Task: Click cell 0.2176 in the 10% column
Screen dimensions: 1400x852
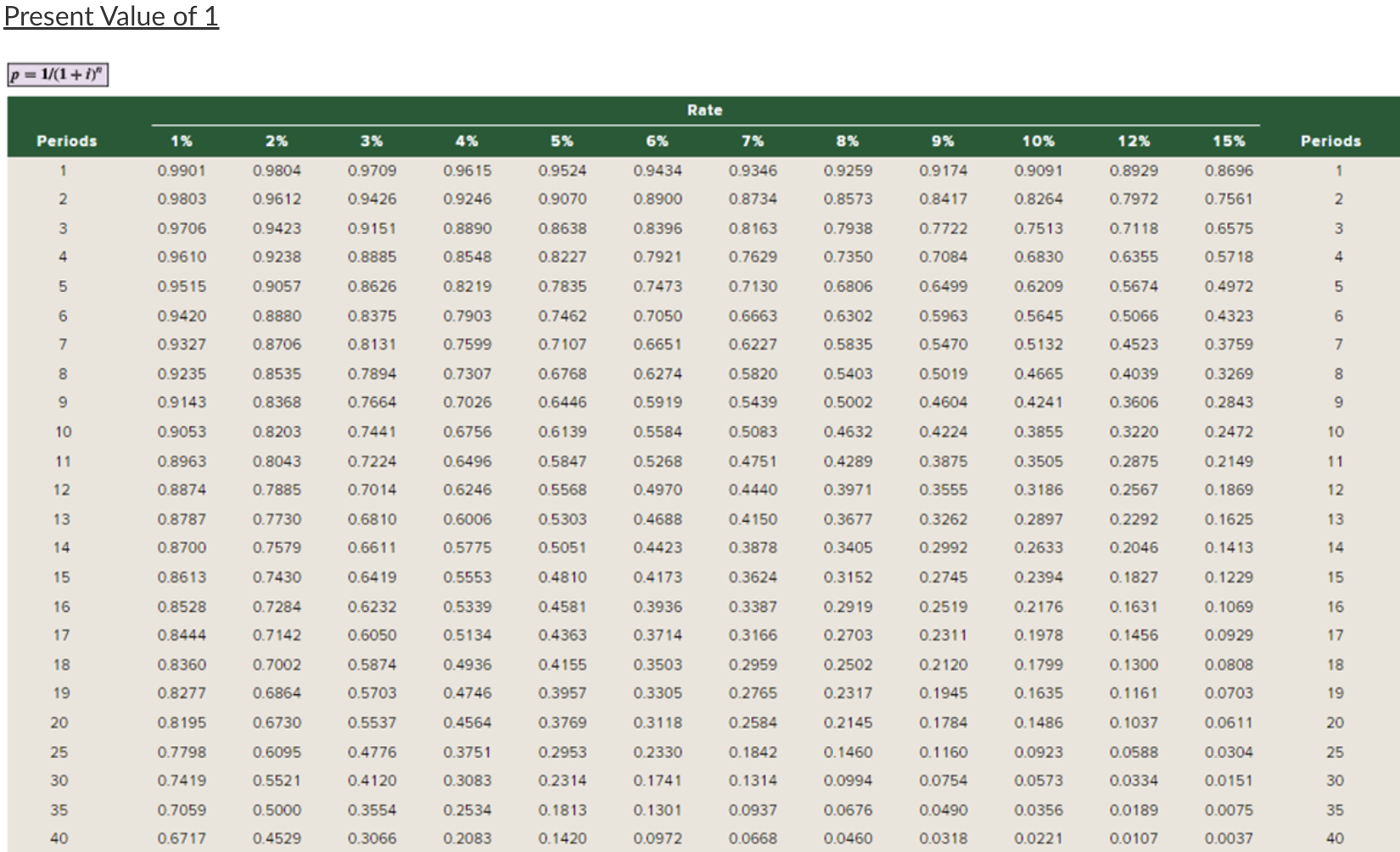Action: click(1039, 606)
